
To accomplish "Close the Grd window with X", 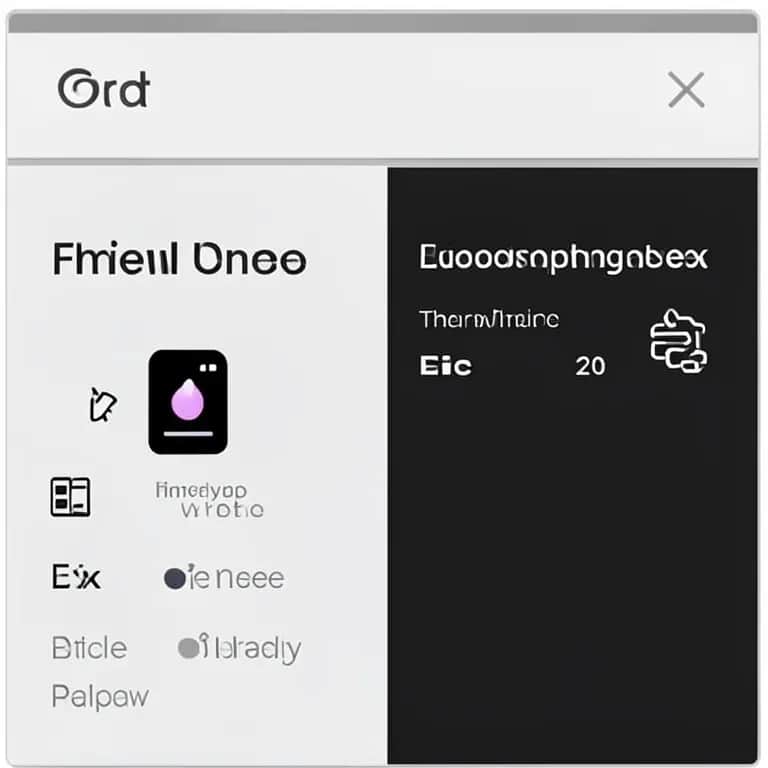I will click(x=686, y=91).
